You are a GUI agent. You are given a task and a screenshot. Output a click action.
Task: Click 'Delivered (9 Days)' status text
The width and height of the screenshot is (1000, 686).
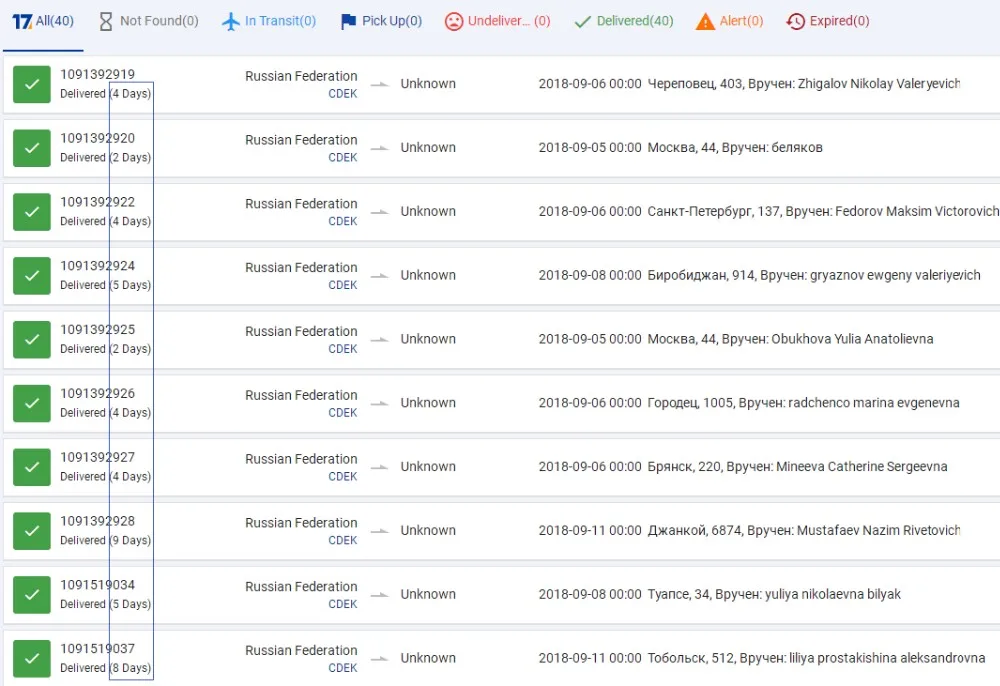coord(105,540)
